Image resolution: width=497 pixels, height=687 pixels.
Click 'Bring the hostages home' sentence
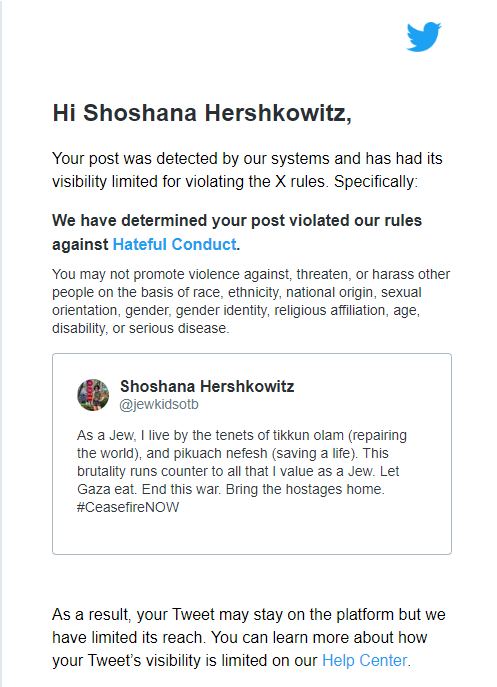pos(305,489)
